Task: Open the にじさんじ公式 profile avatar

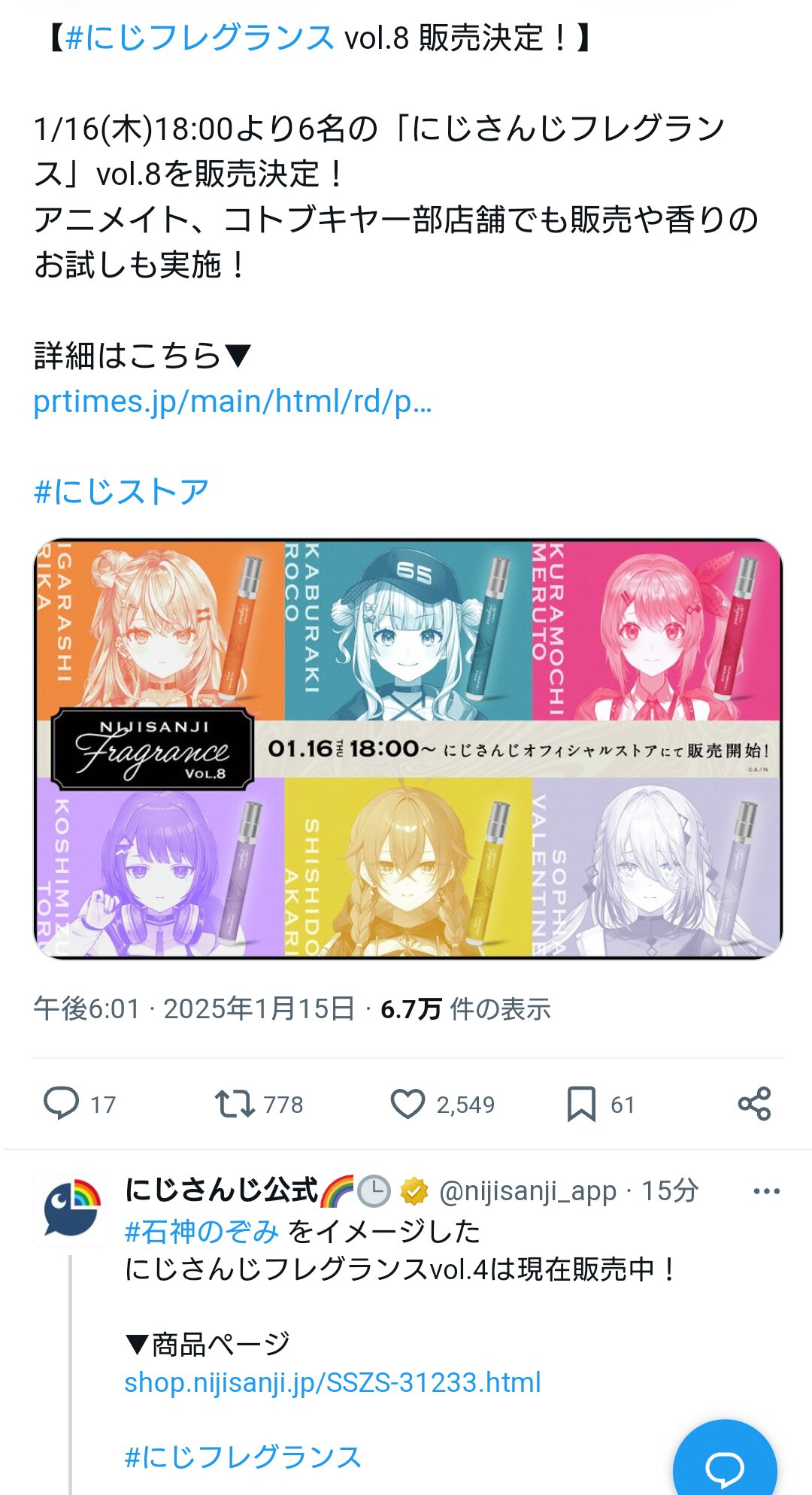Action: (71, 1208)
